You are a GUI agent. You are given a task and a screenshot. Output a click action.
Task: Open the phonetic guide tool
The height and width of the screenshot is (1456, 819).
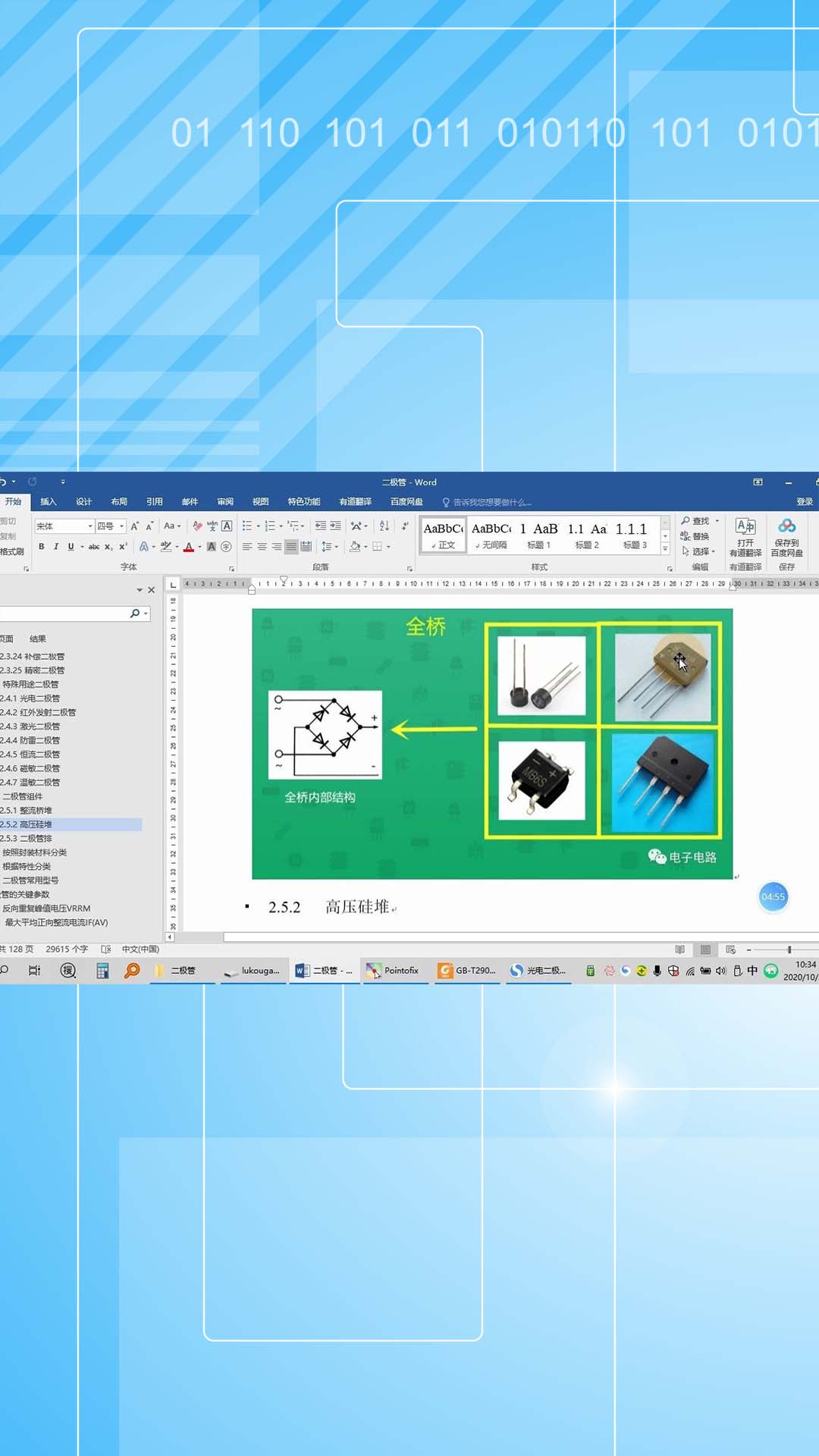(x=212, y=526)
